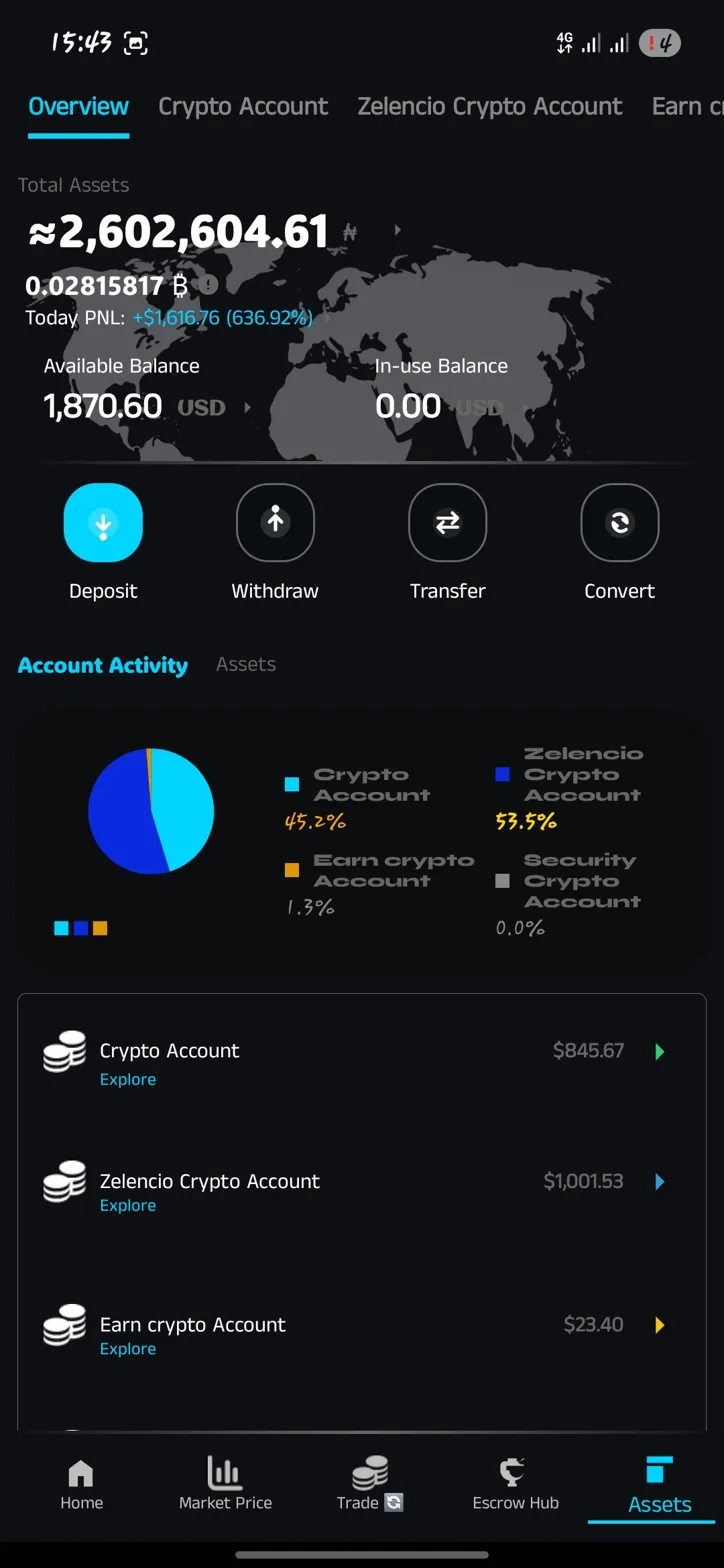
Task: Tap the 1.3% Earn crypto percentage
Action: pyautogui.click(x=310, y=907)
